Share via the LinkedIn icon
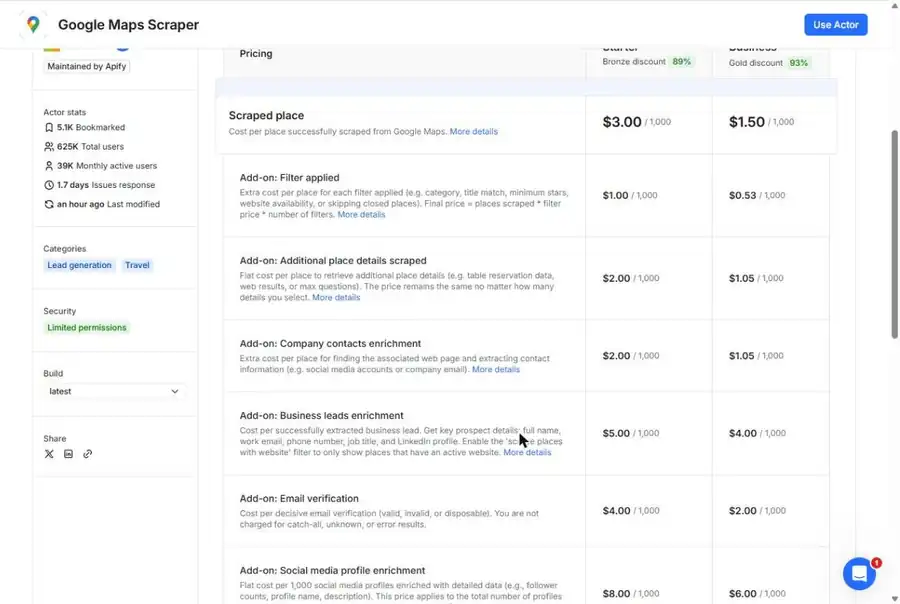This screenshot has width=900, height=604. coord(68,454)
